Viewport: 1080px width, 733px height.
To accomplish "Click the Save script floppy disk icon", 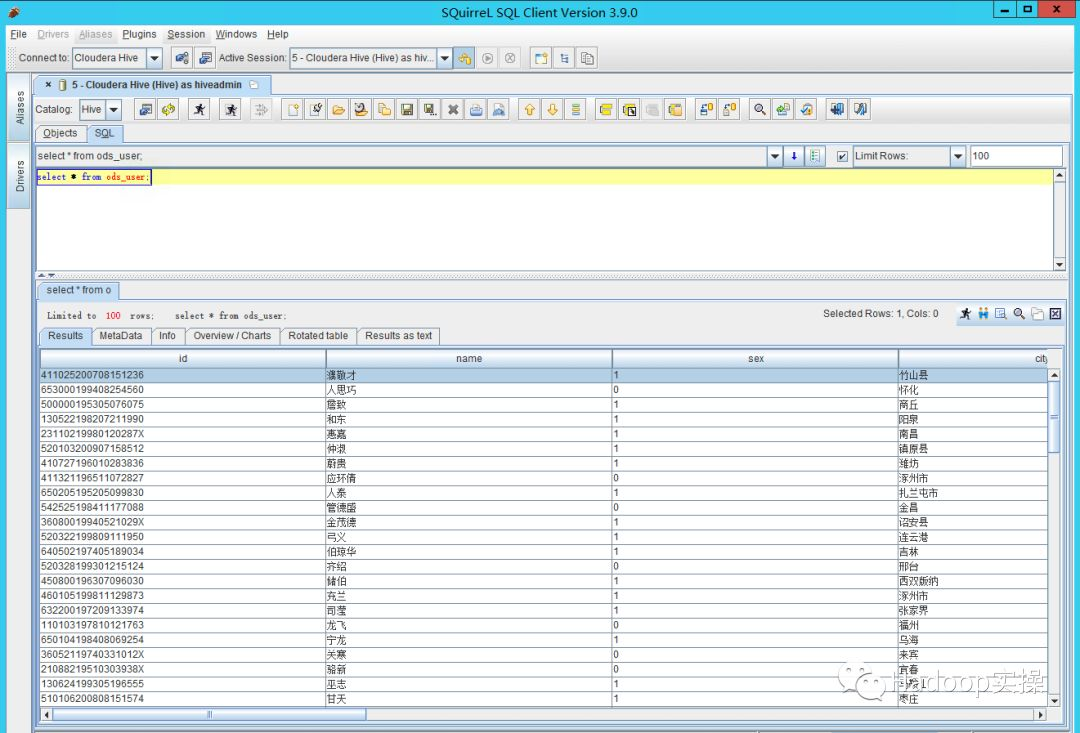I will pos(407,110).
